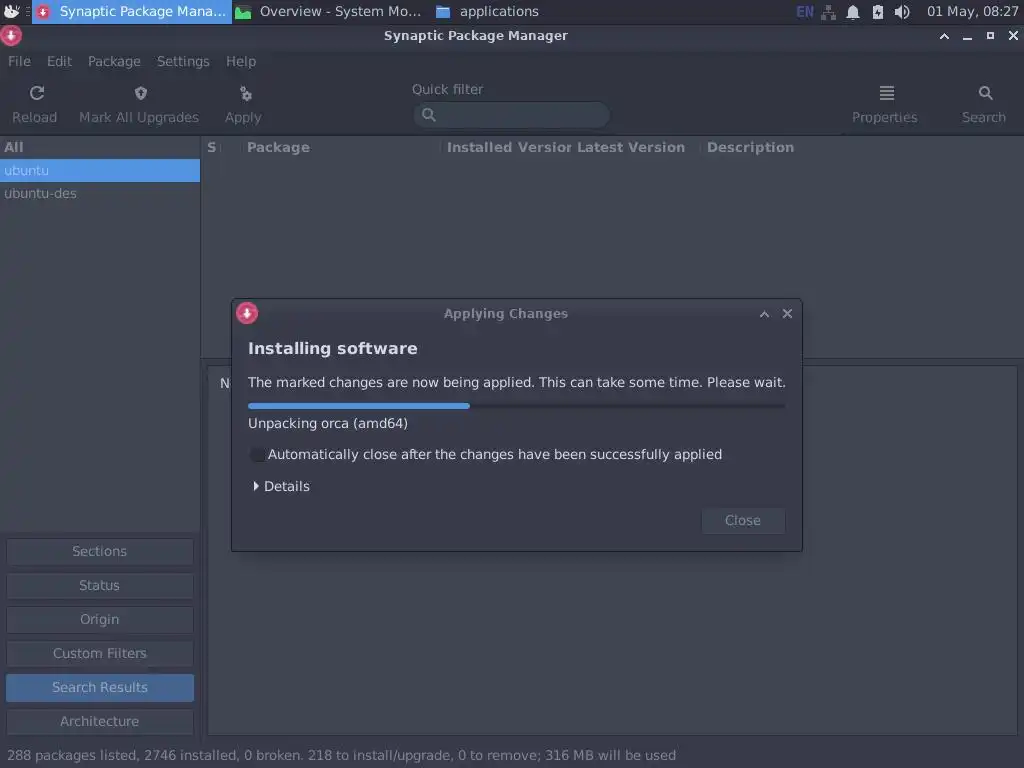Image resolution: width=1024 pixels, height=768 pixels.
Task: Roll up the Synaptic main window
Action: (x=944, y=36)
